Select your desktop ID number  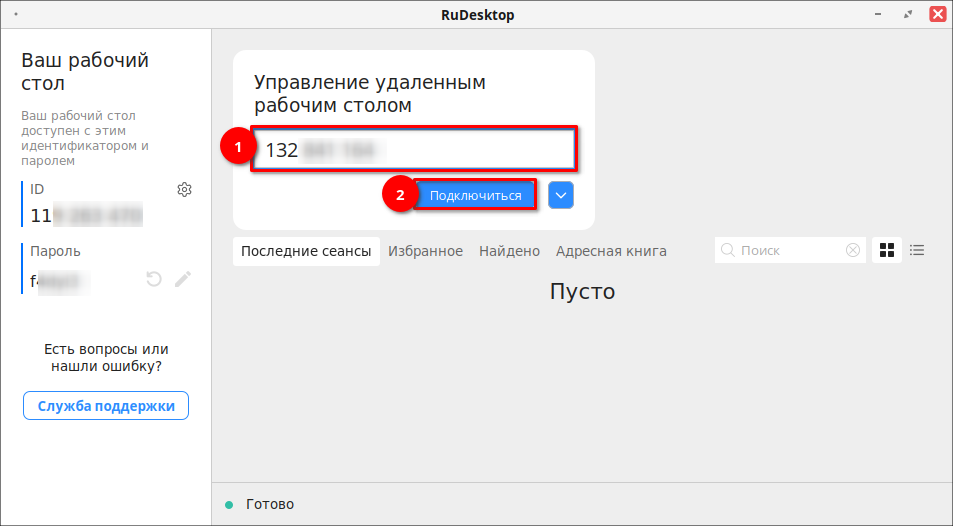point(86,215)
